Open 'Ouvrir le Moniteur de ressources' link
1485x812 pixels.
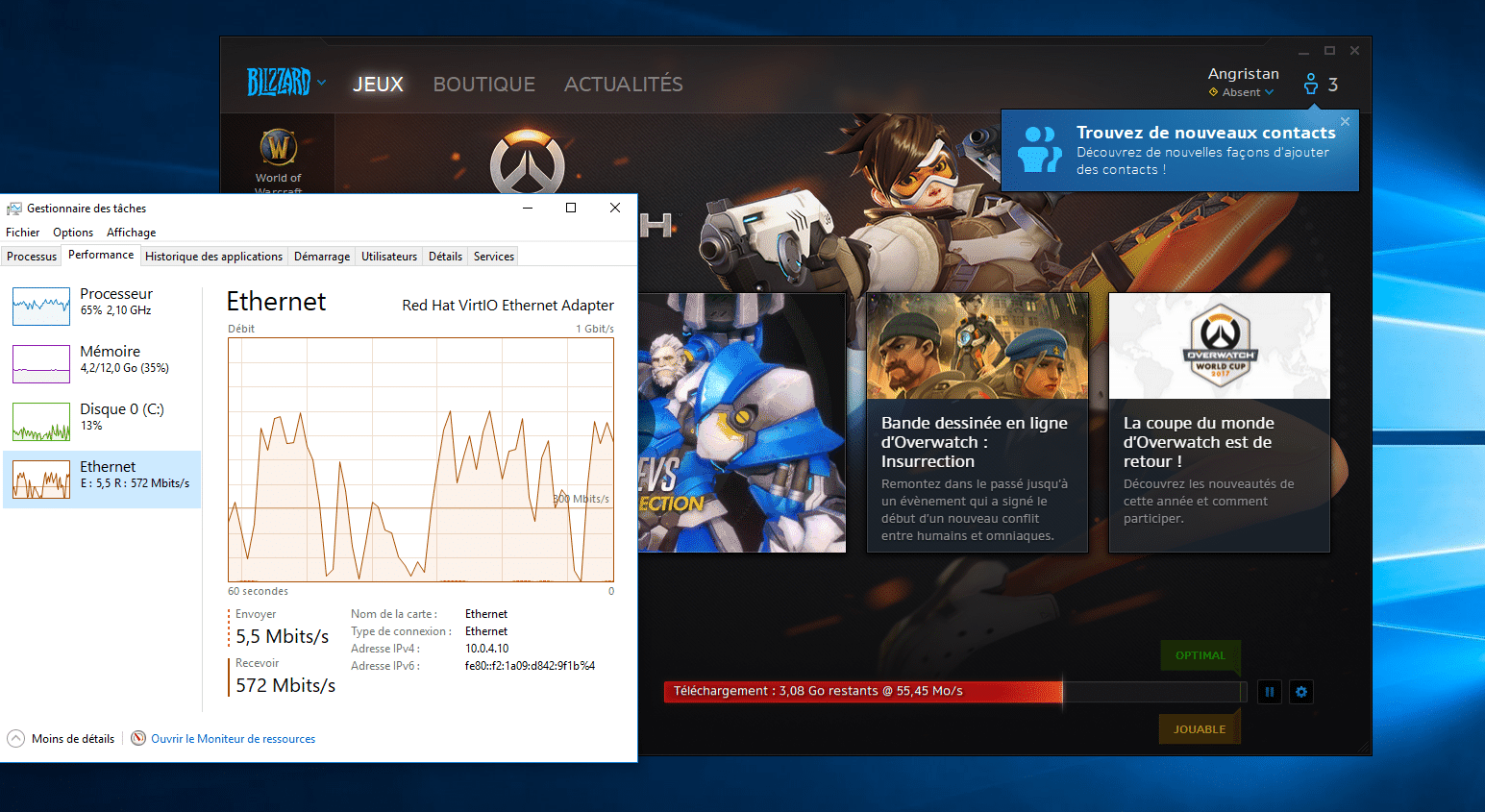(233, 739)
